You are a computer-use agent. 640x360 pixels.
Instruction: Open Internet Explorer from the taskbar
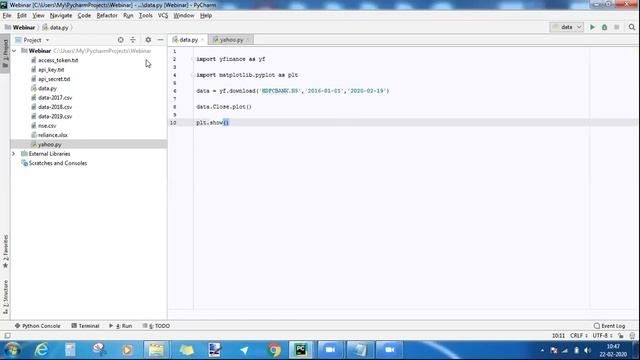click(x=41, y=350)
